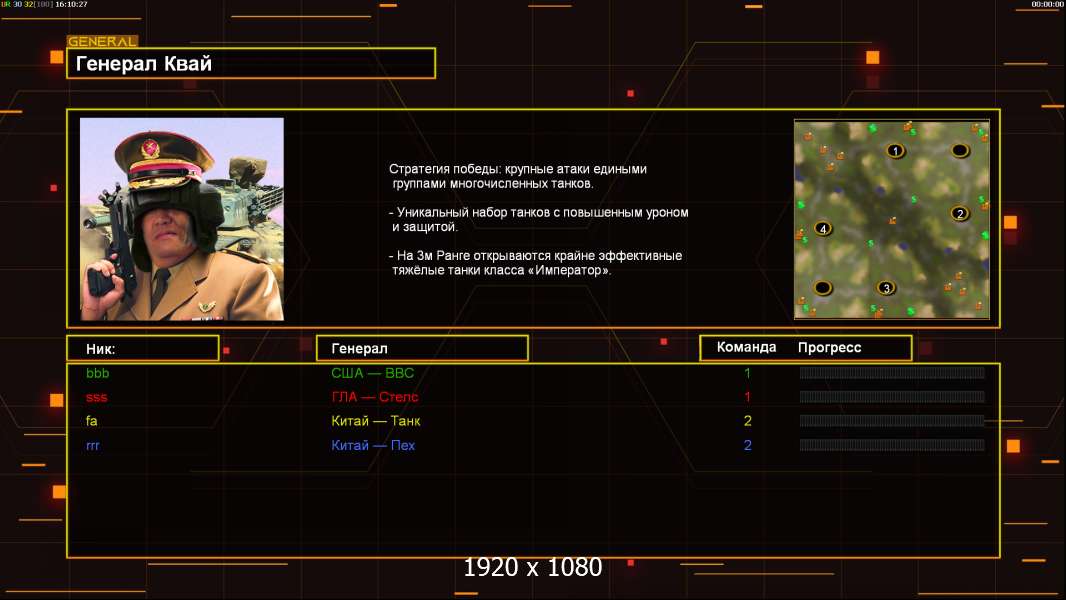The height and width of the screenshot is (600, 1066).
Task: Select player nickname 'fa'
Action: point(92,421)
